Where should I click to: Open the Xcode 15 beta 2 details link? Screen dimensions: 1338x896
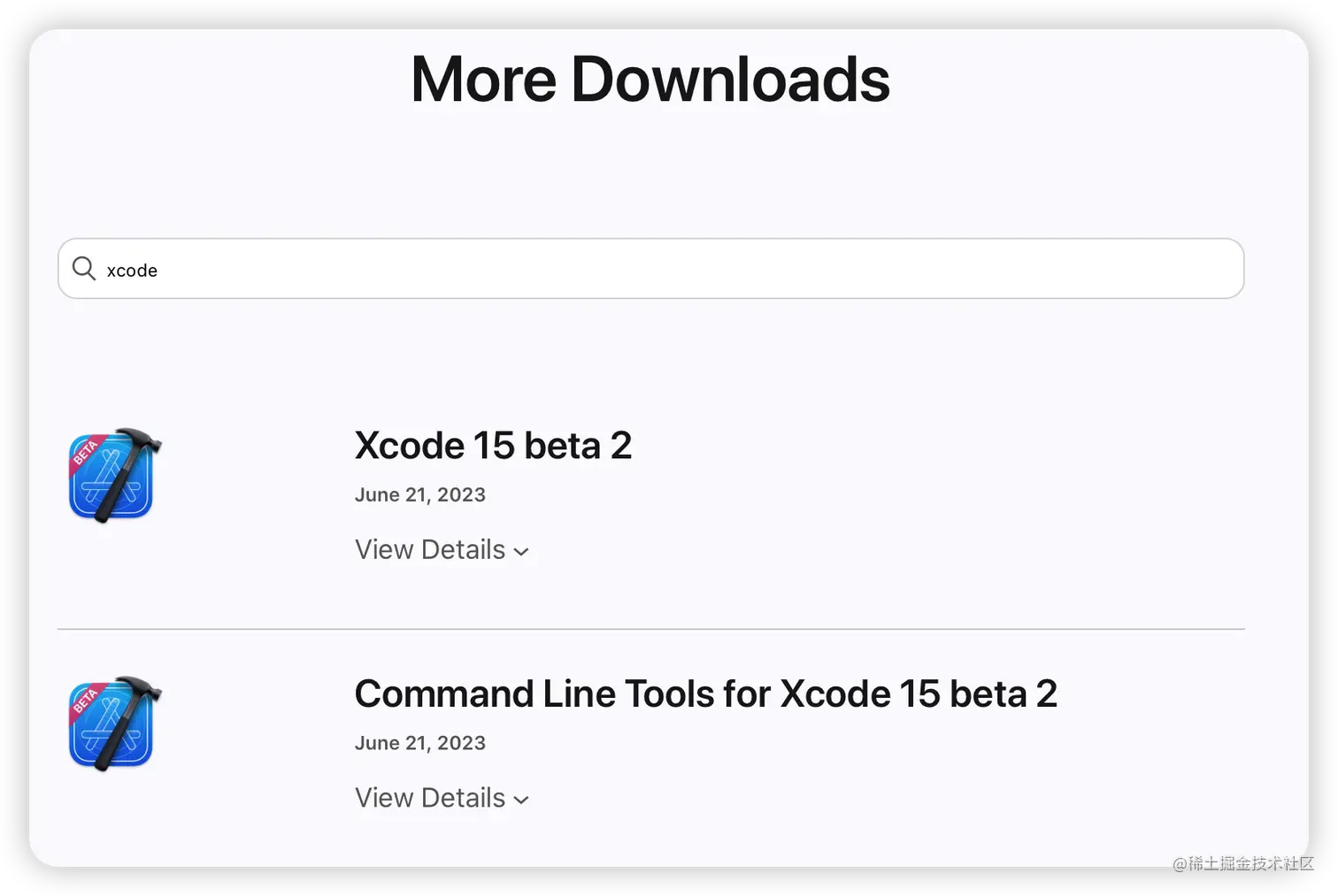493,445
